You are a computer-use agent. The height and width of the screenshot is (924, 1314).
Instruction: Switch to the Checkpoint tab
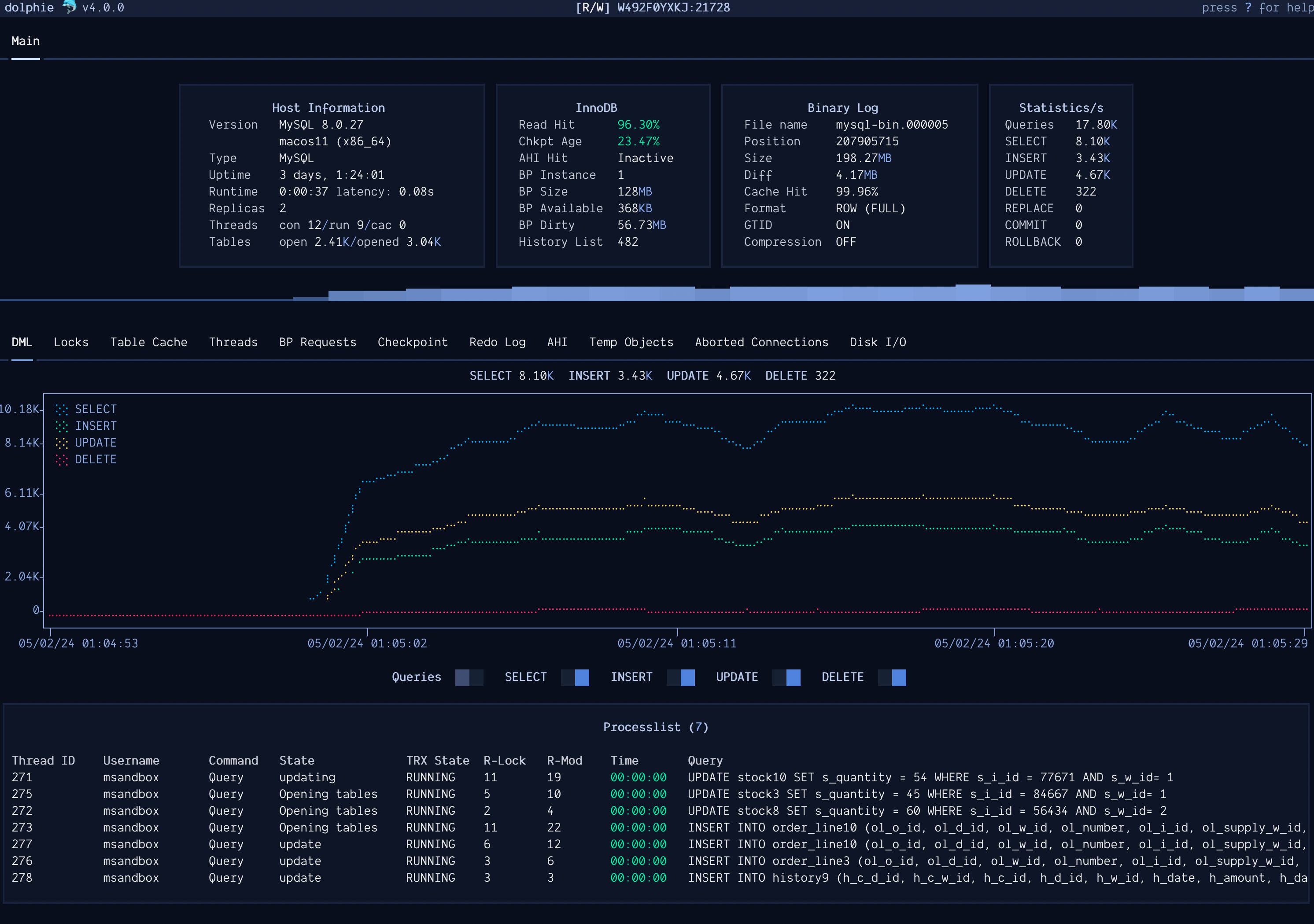413,342
